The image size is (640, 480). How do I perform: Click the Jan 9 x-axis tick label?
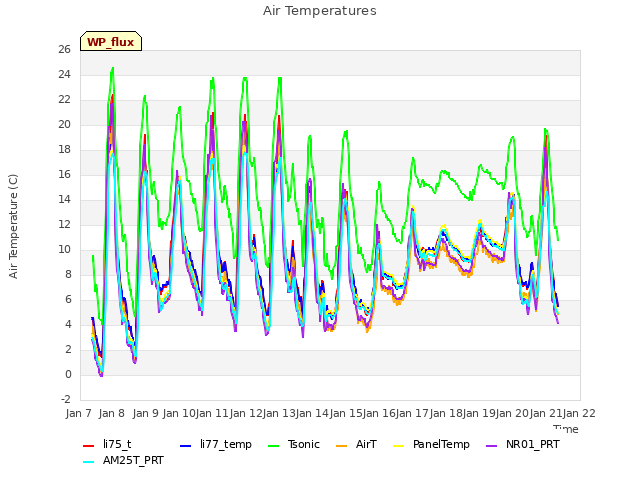point(145,413)
